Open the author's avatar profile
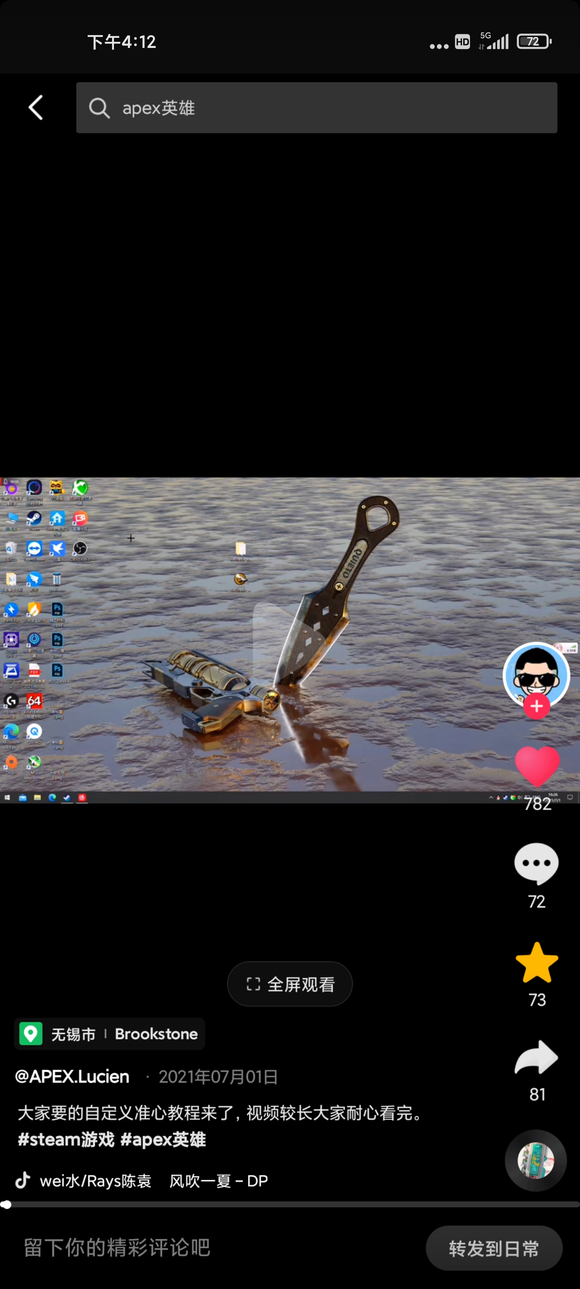Viewport: 580px width, 1289px height. coord(537,676)
